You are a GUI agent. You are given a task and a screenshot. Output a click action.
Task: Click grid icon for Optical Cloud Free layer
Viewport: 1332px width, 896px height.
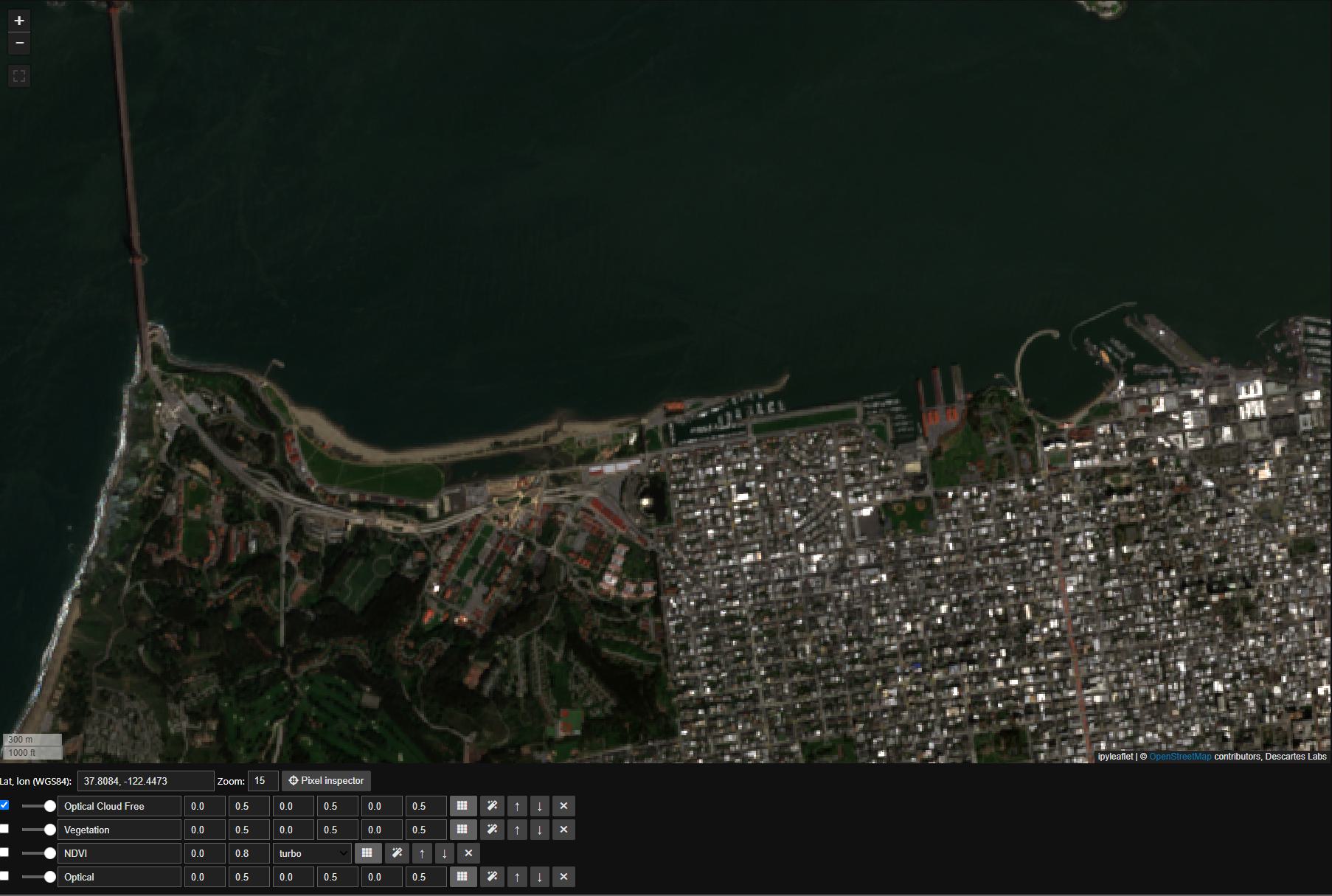tap(462, 806)
